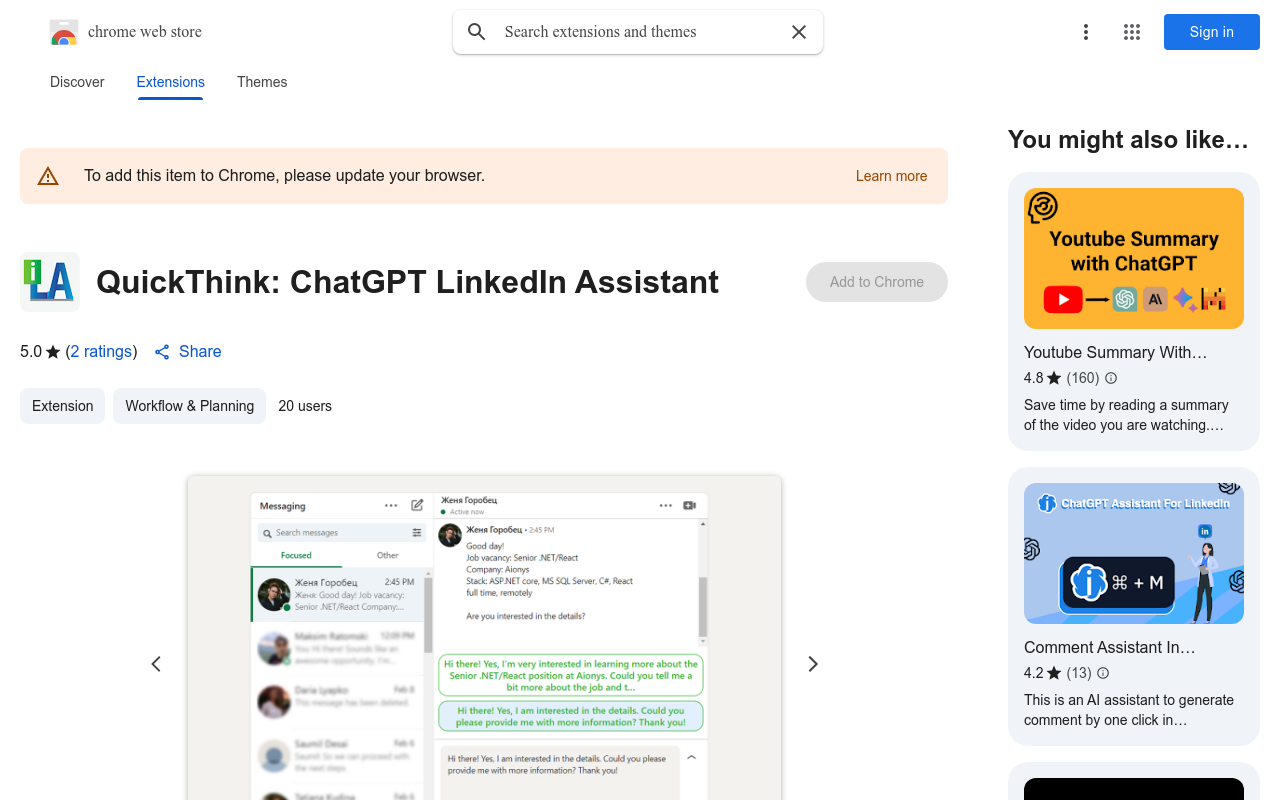
Task: Click the chrome web store title text
Action: 145,32
